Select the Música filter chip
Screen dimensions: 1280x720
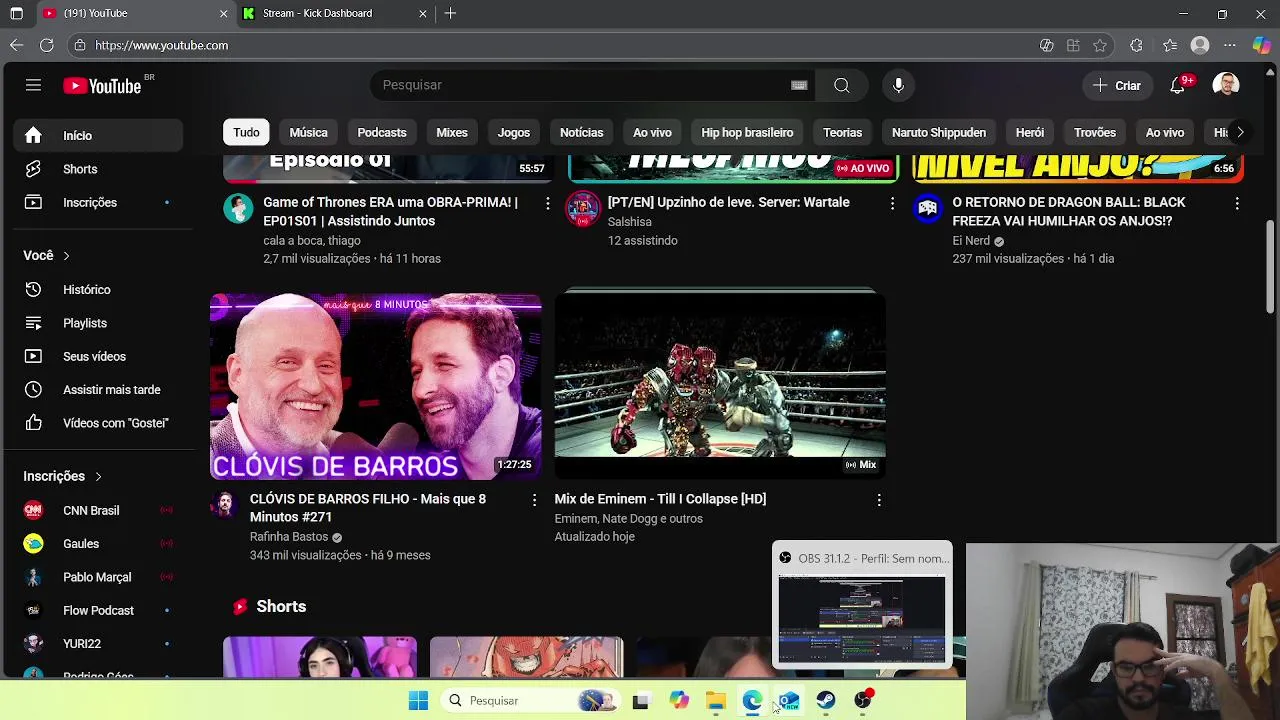(x=308, y=132)
